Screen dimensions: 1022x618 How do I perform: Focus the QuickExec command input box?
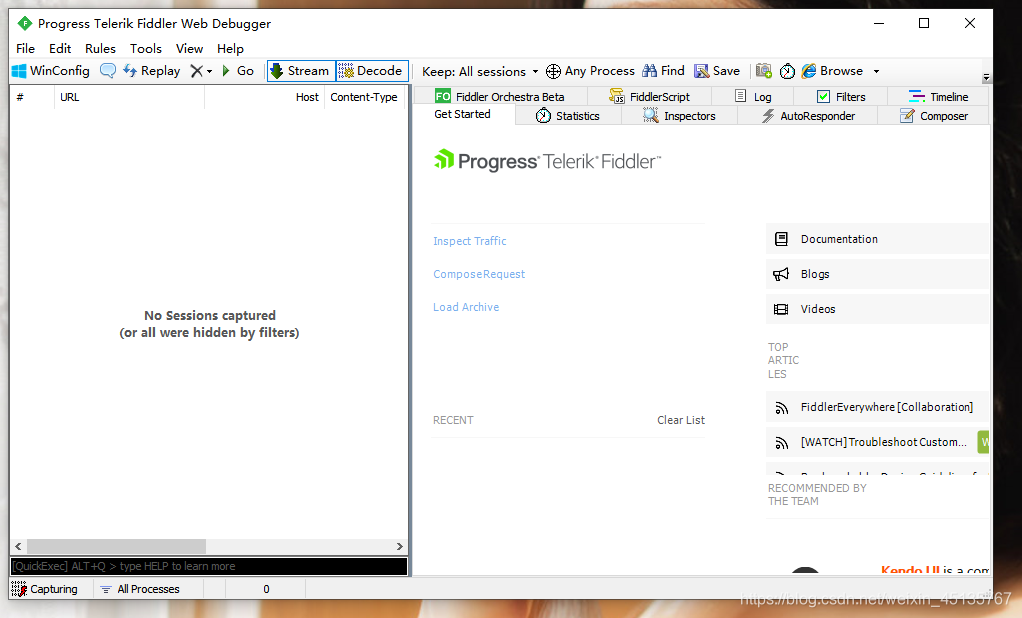(x=209, y=566)
